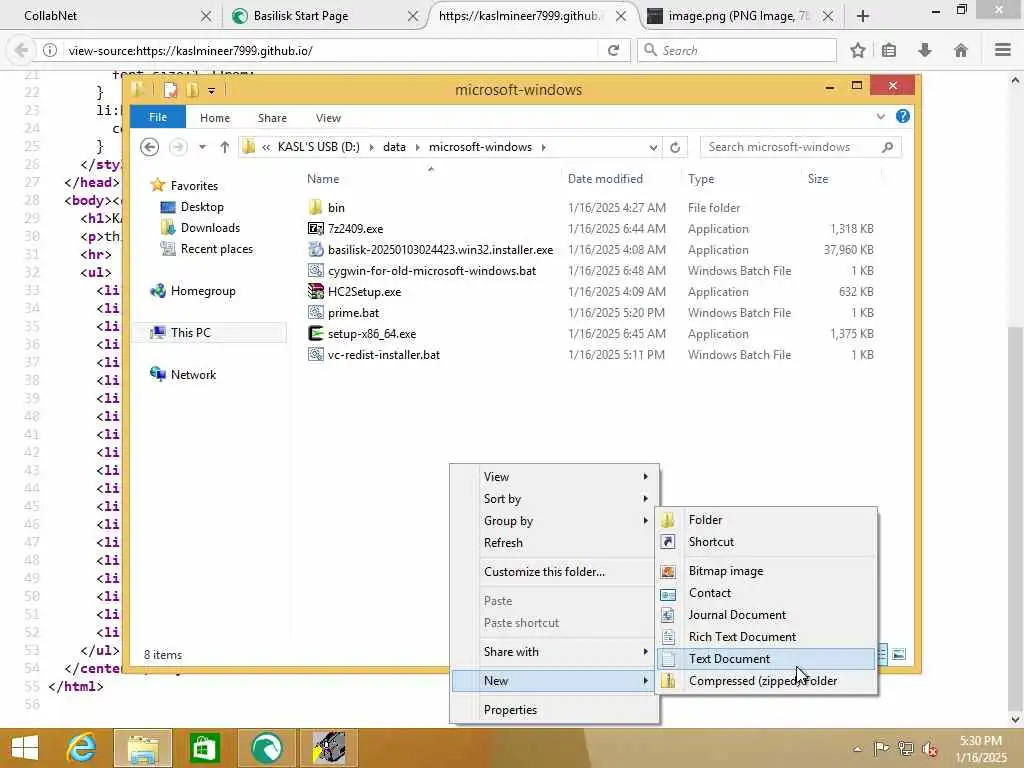Screen dimensions: 1024x768
Task: Open address bar history dropdown
Action: click(653, 148)
